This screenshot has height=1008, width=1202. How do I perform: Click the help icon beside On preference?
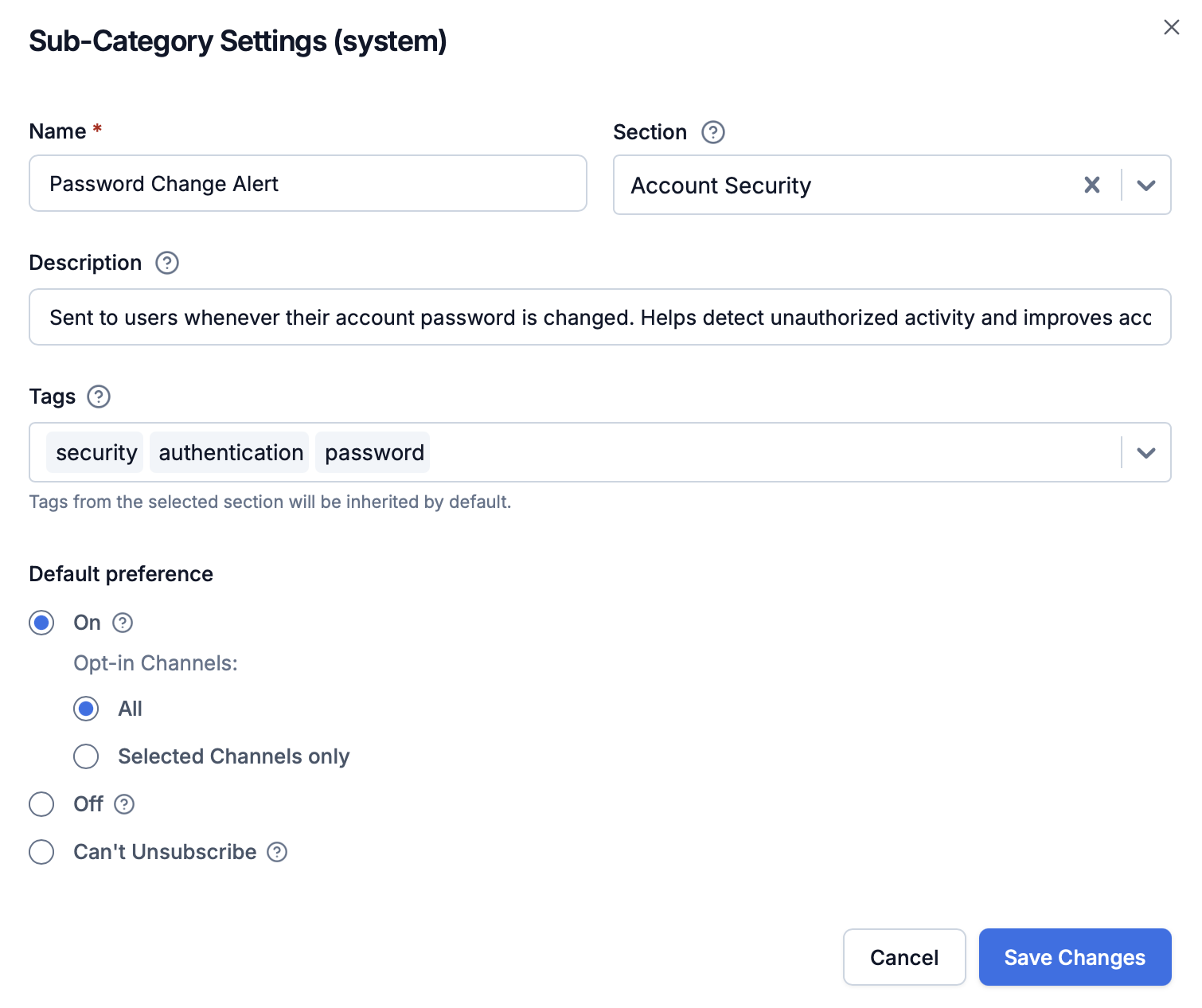click(123, 623)
